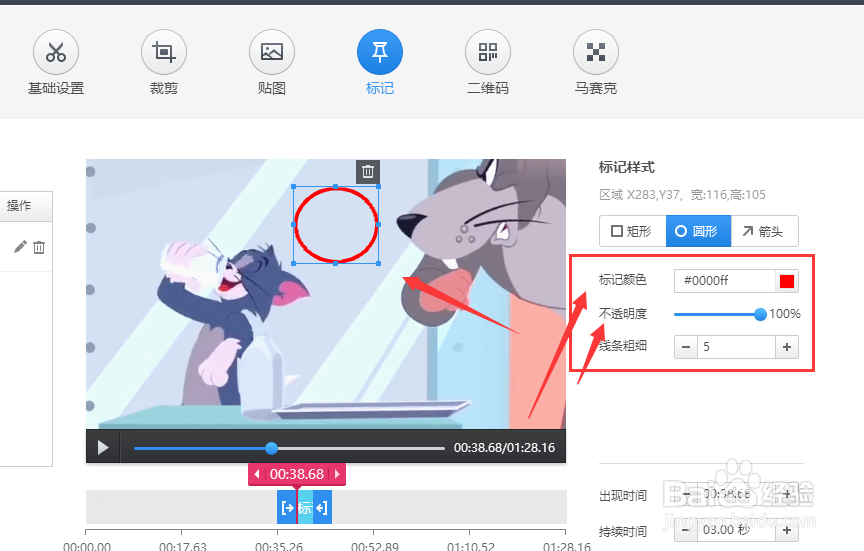Viewport: 864px width, 551px height.
Task: Decrease 持续时间 with minus button
Action: tap(685, 531)
